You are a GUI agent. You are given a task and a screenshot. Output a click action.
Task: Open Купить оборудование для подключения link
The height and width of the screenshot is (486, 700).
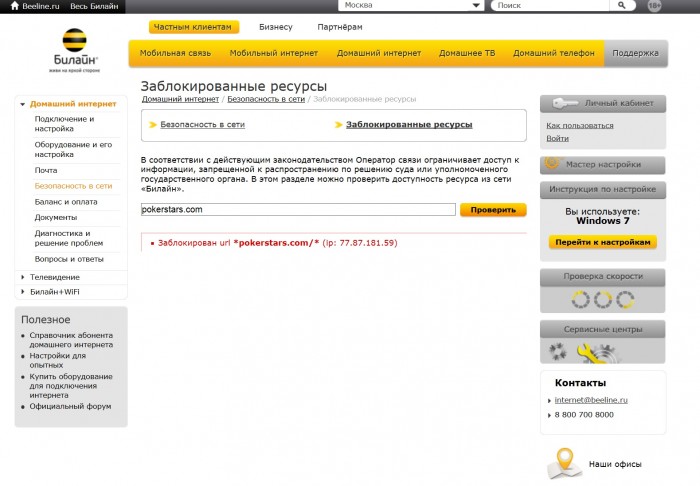pos(71,386)
